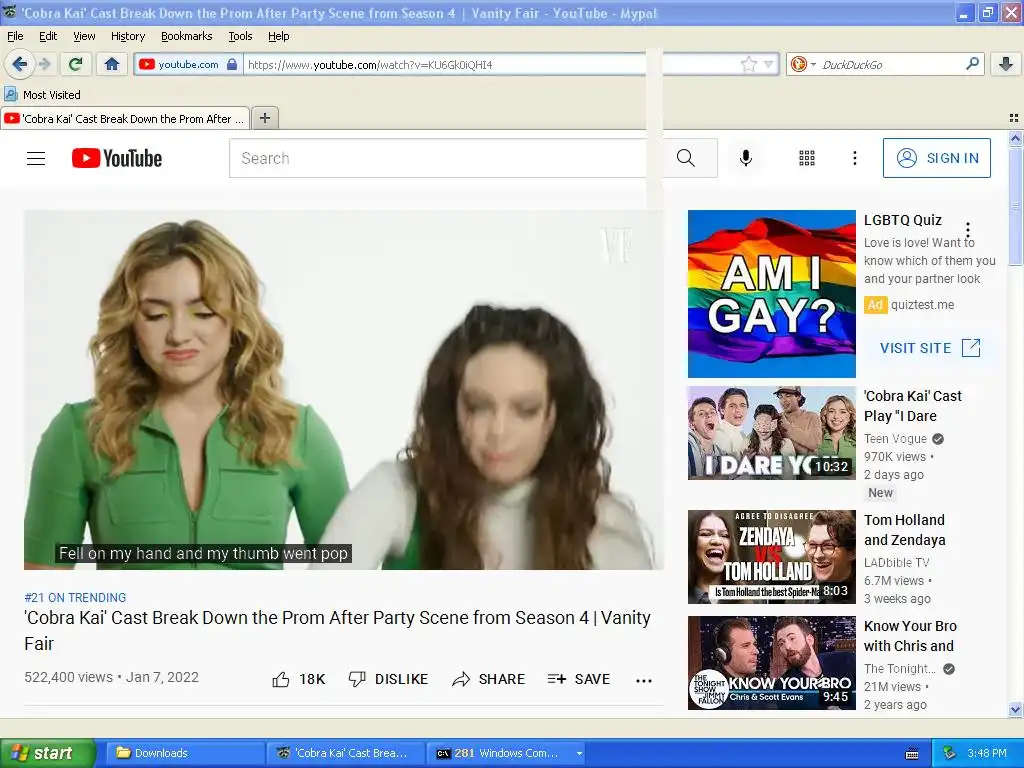Screen dimensions: 1024x768
Task: Open the Know Your Bro video thumbnail
Action: tap(771, 663)
